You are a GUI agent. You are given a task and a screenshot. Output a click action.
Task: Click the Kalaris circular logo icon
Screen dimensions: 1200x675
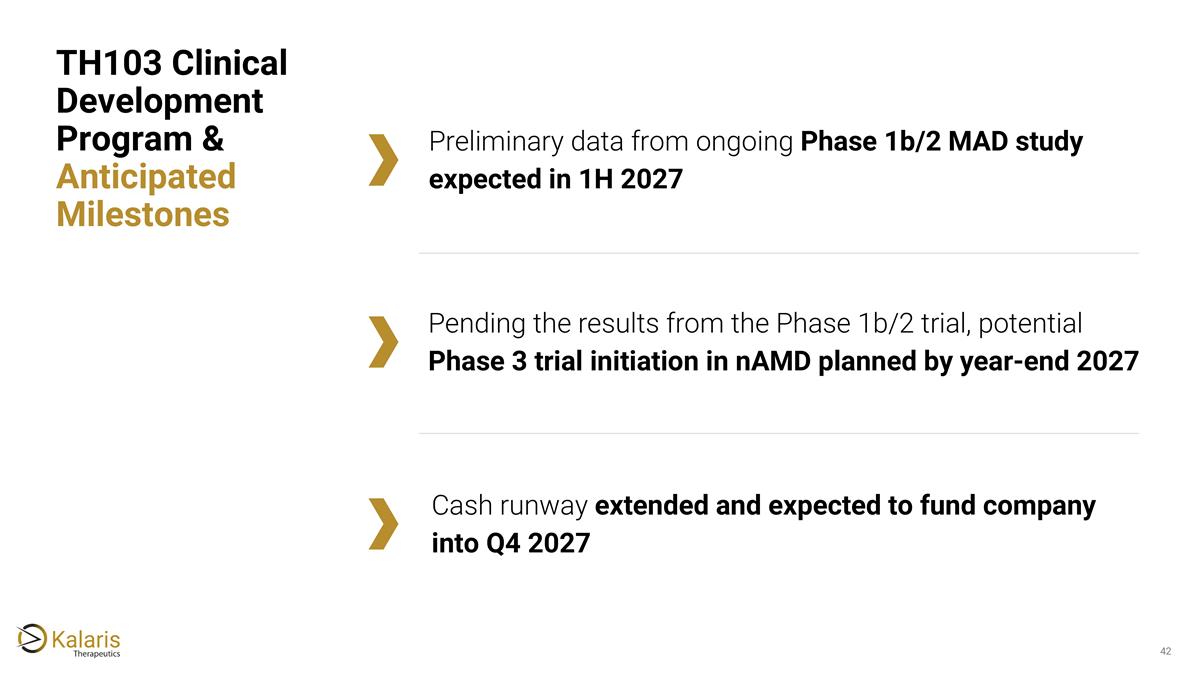tap(32, 638)
